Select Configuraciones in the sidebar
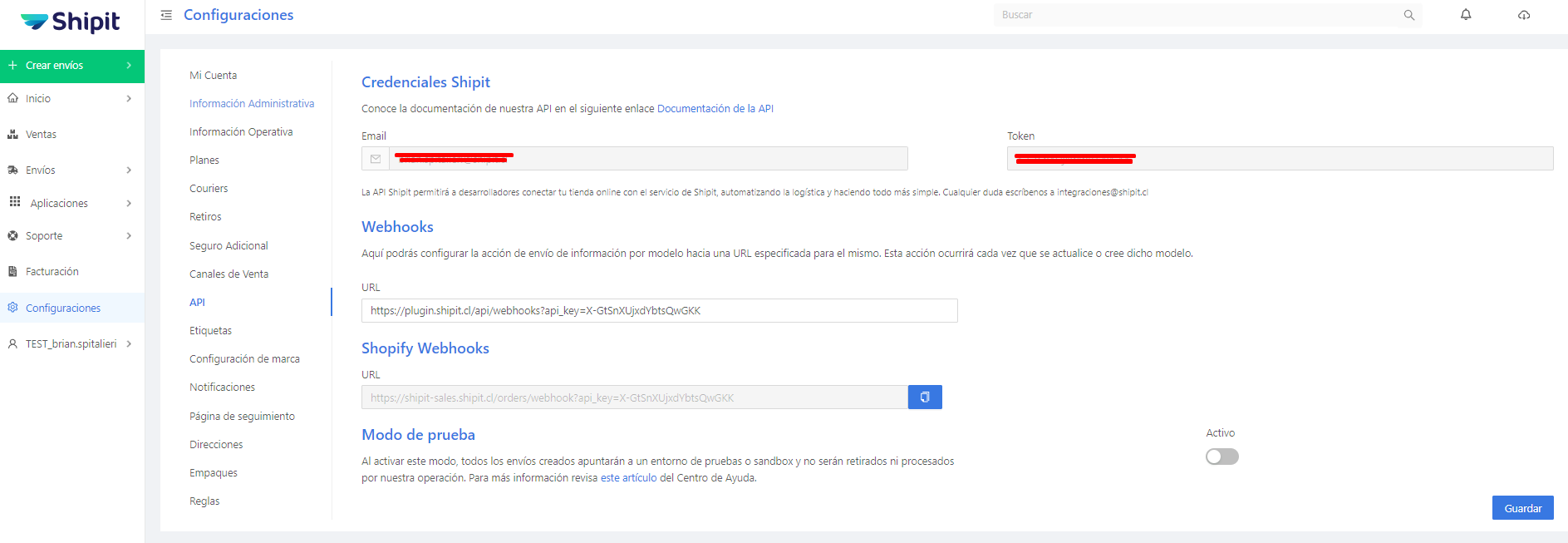This screenshot has width=1568, height=543. [x=72, y=308]
